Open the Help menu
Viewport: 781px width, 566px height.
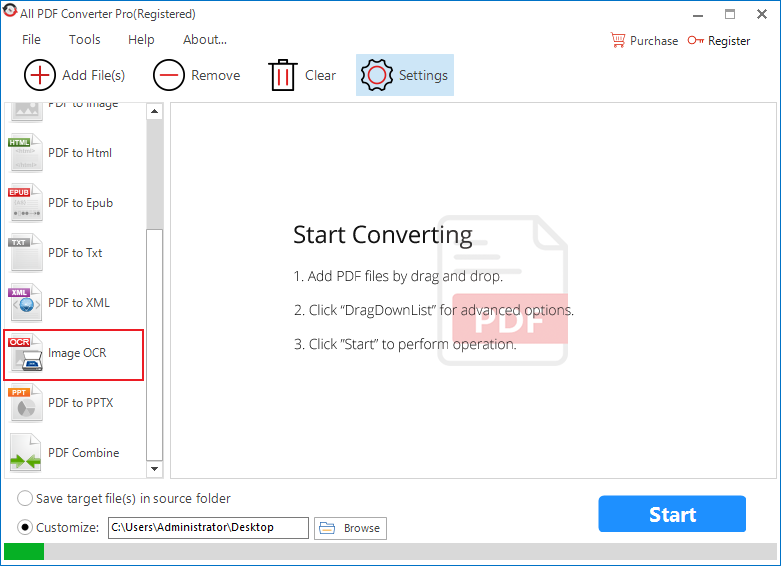141,39
